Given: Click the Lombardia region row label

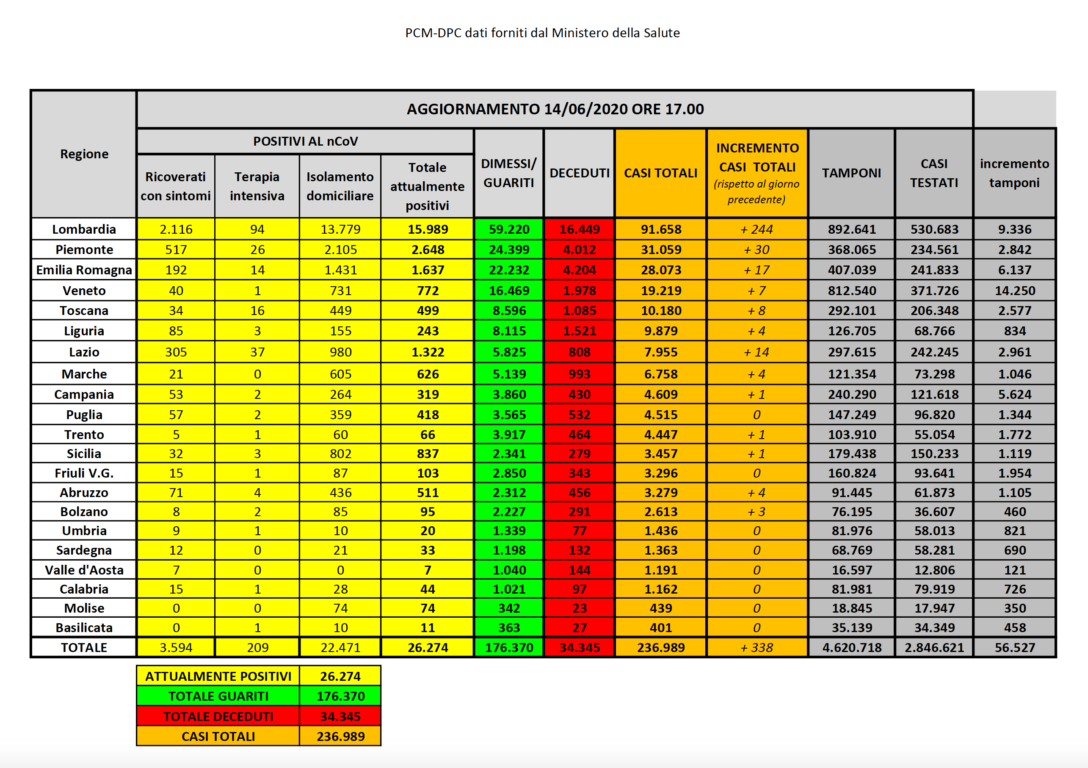Looking at the screenshot, I should (84, 229).
